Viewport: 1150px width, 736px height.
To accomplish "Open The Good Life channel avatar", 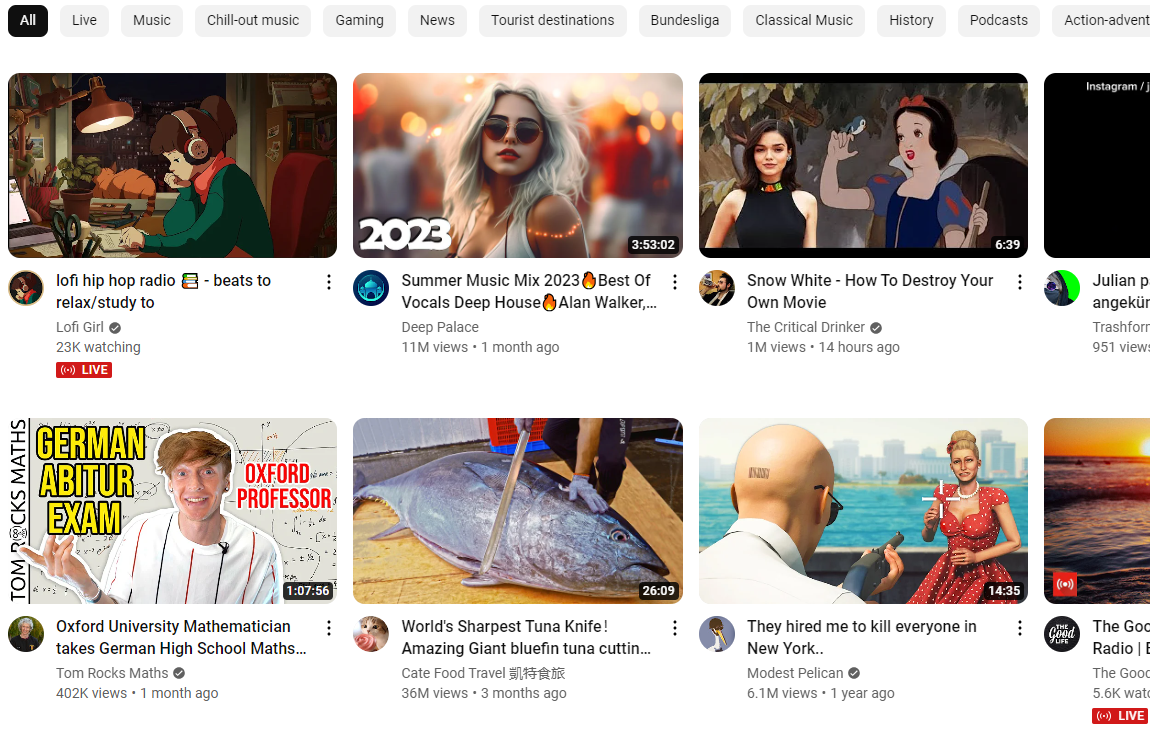I will point(1062,634).
